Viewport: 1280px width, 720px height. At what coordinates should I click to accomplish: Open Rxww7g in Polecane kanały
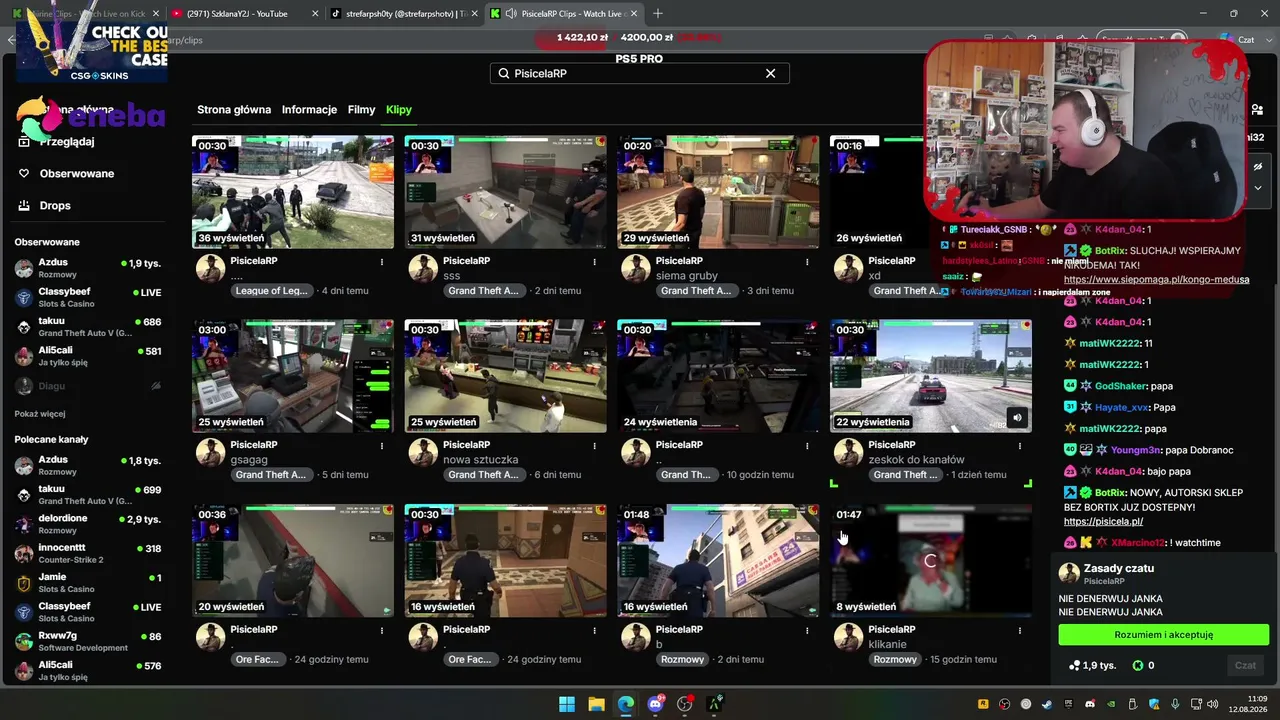88,641
